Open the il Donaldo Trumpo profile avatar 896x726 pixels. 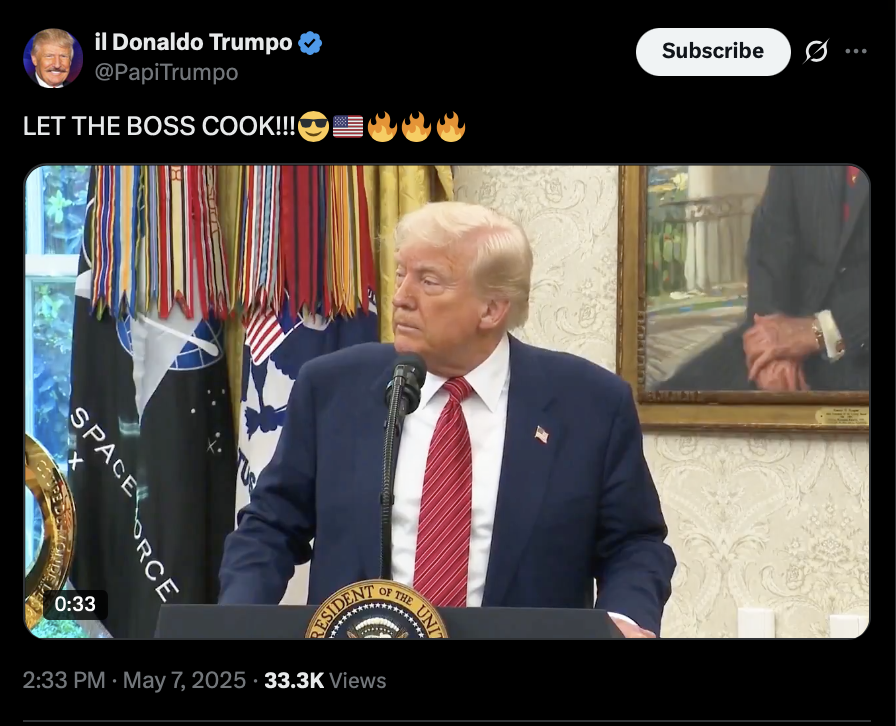53,58
